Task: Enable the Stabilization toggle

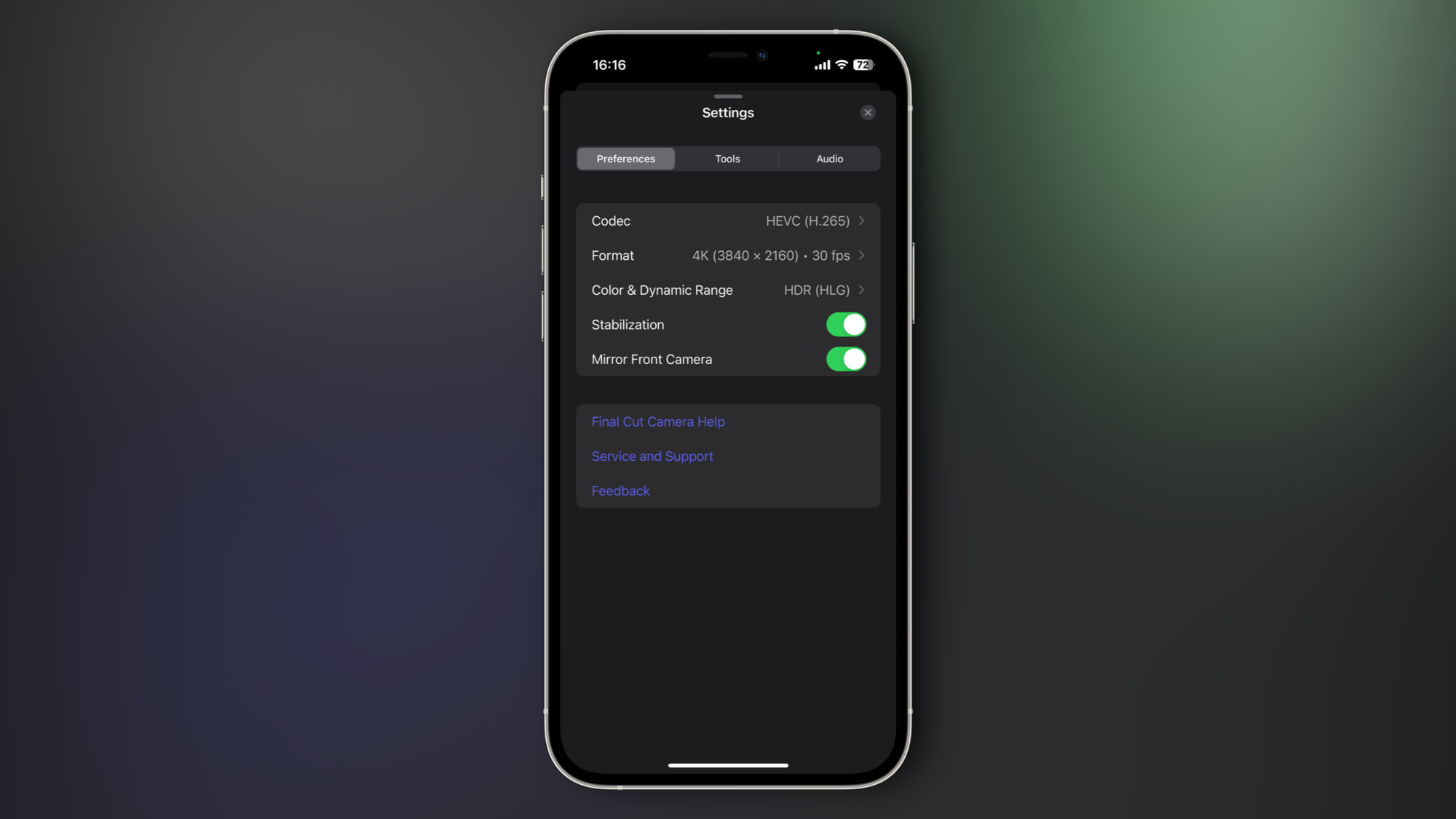Action: (x=846, y=324)
